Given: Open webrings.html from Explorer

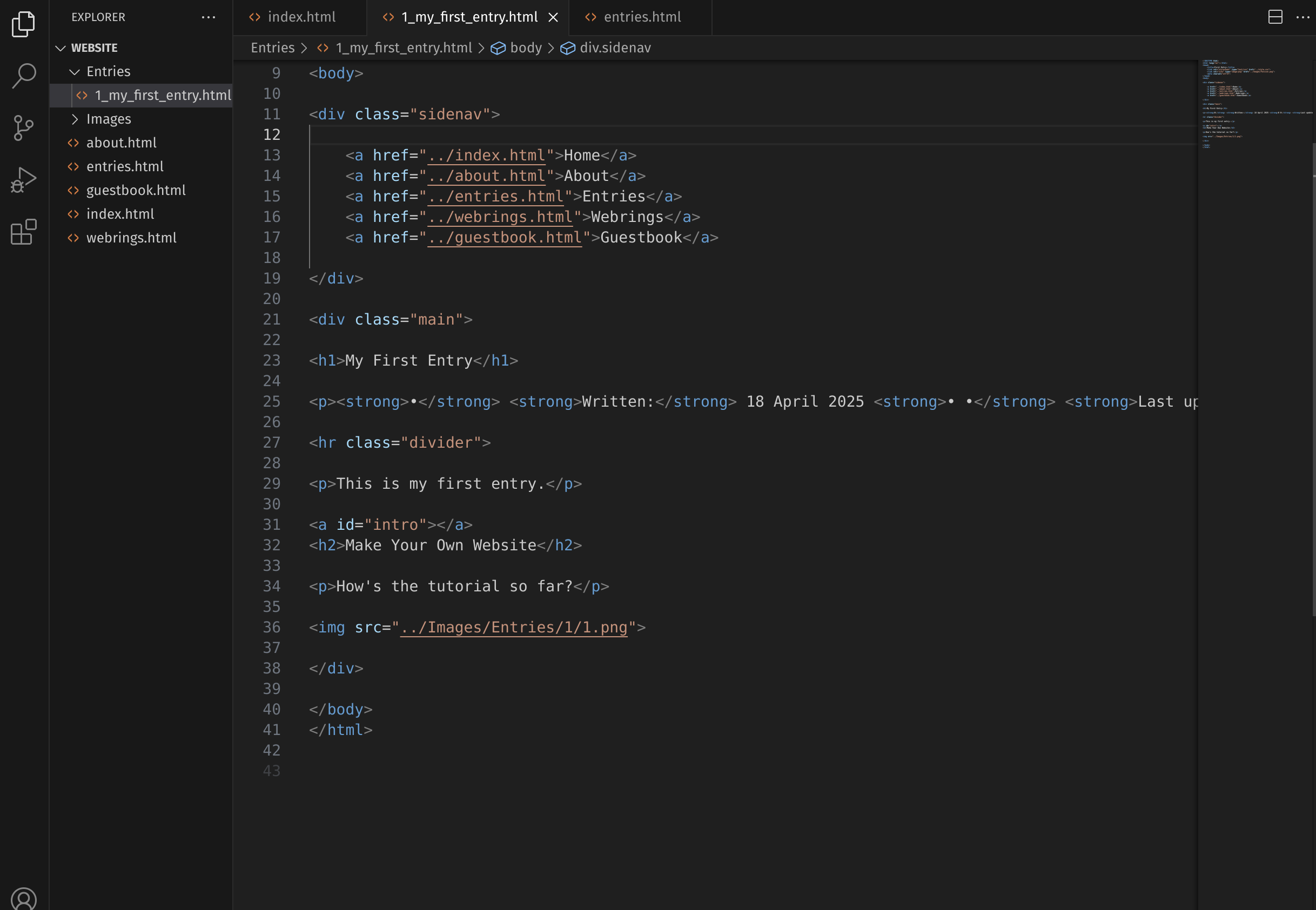Looking at the screenshot, I should [x=131, y=238].
